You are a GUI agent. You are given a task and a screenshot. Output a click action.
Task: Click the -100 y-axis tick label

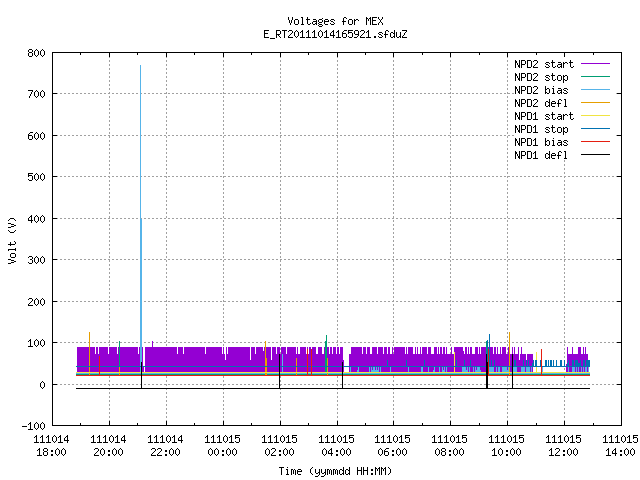click(33, 426)
